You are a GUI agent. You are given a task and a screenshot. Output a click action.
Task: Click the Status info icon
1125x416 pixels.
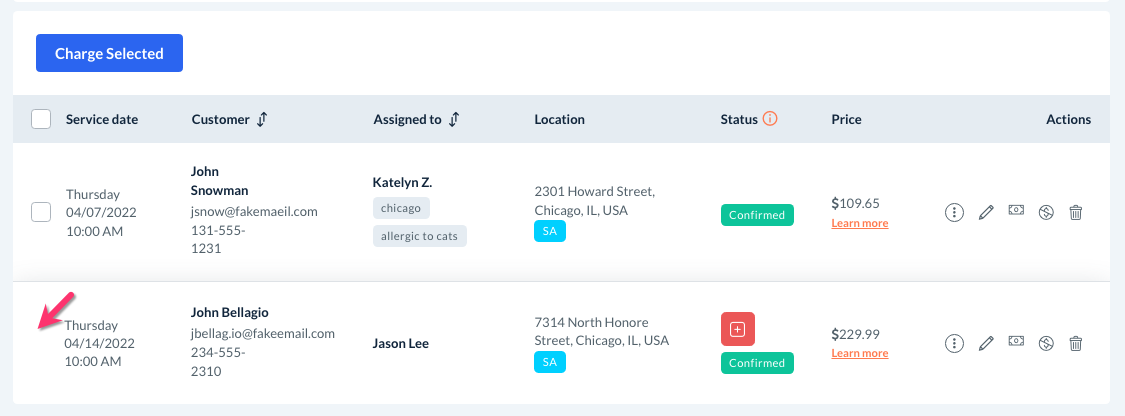tap(770, 119)
